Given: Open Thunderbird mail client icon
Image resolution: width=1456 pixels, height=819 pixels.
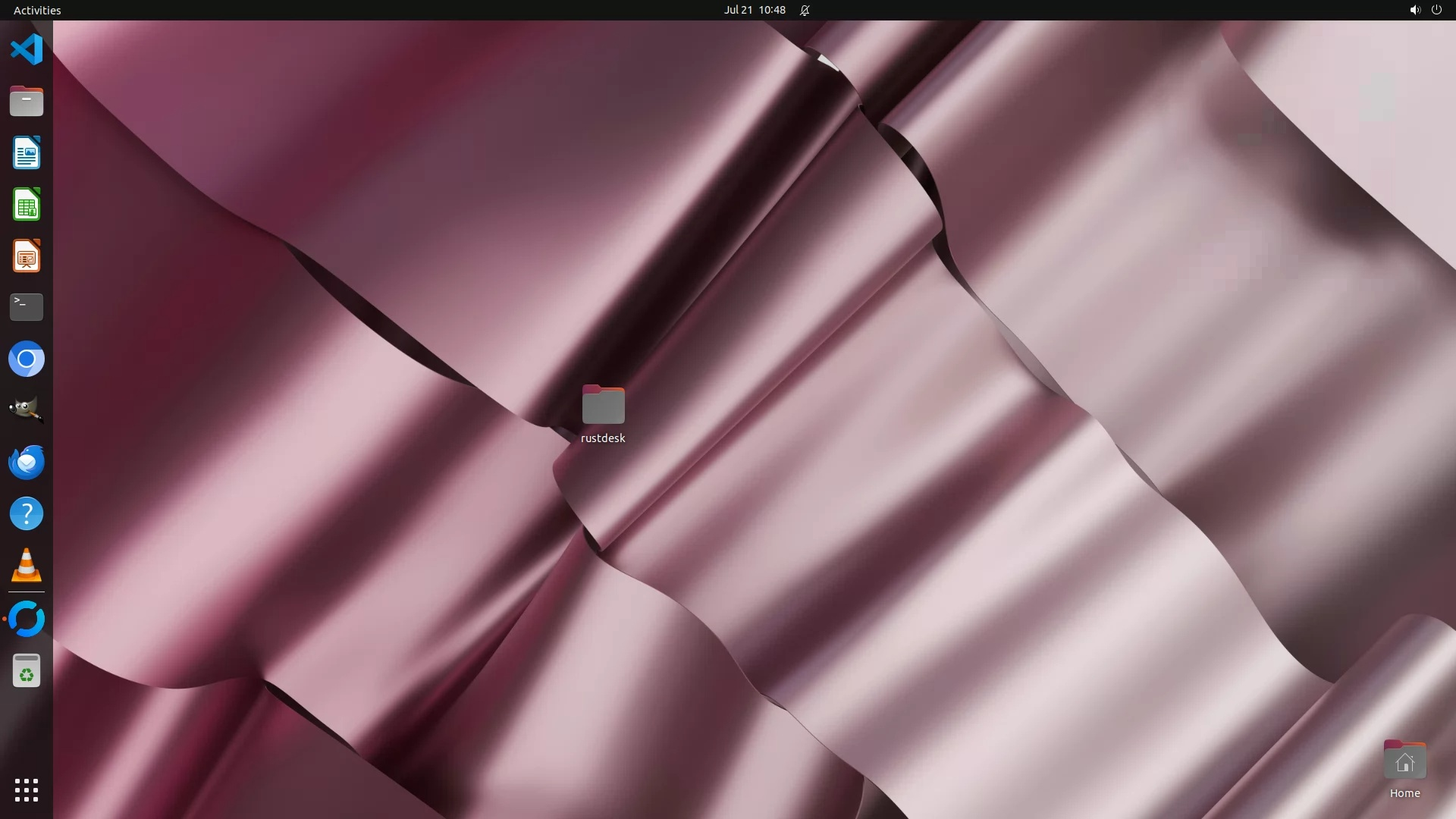Looking at the screenshot, I should [x=27, y=462].
